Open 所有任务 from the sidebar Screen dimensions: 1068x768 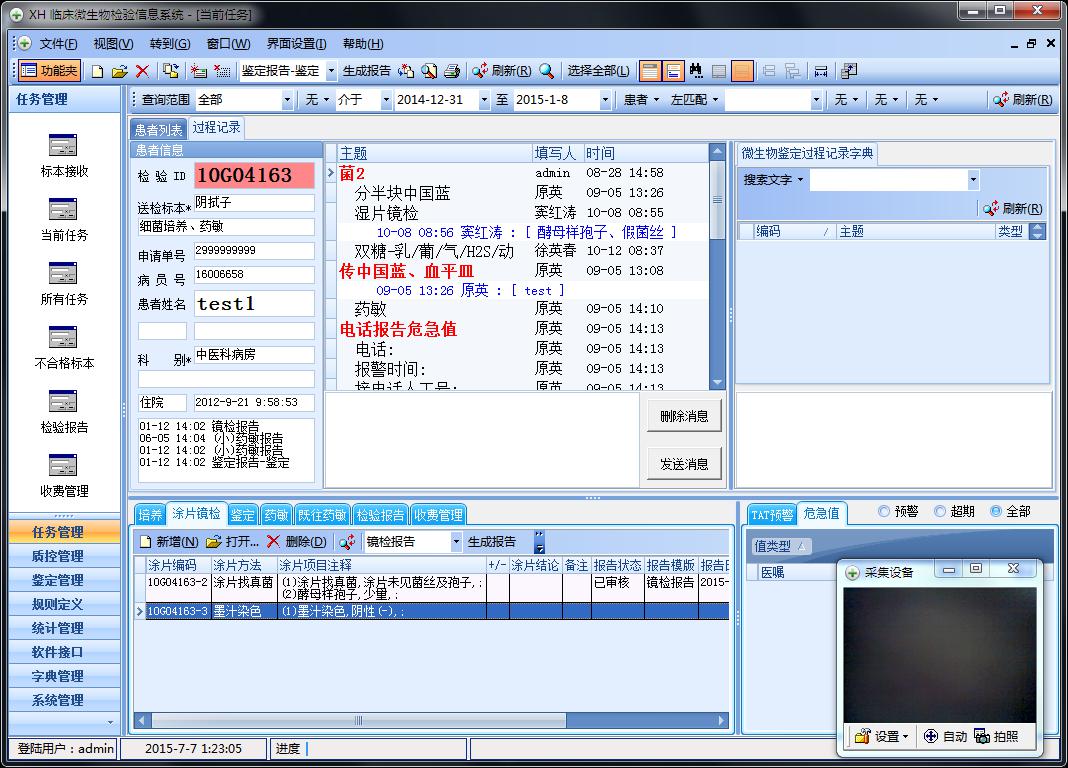click(x=63, y=284)
